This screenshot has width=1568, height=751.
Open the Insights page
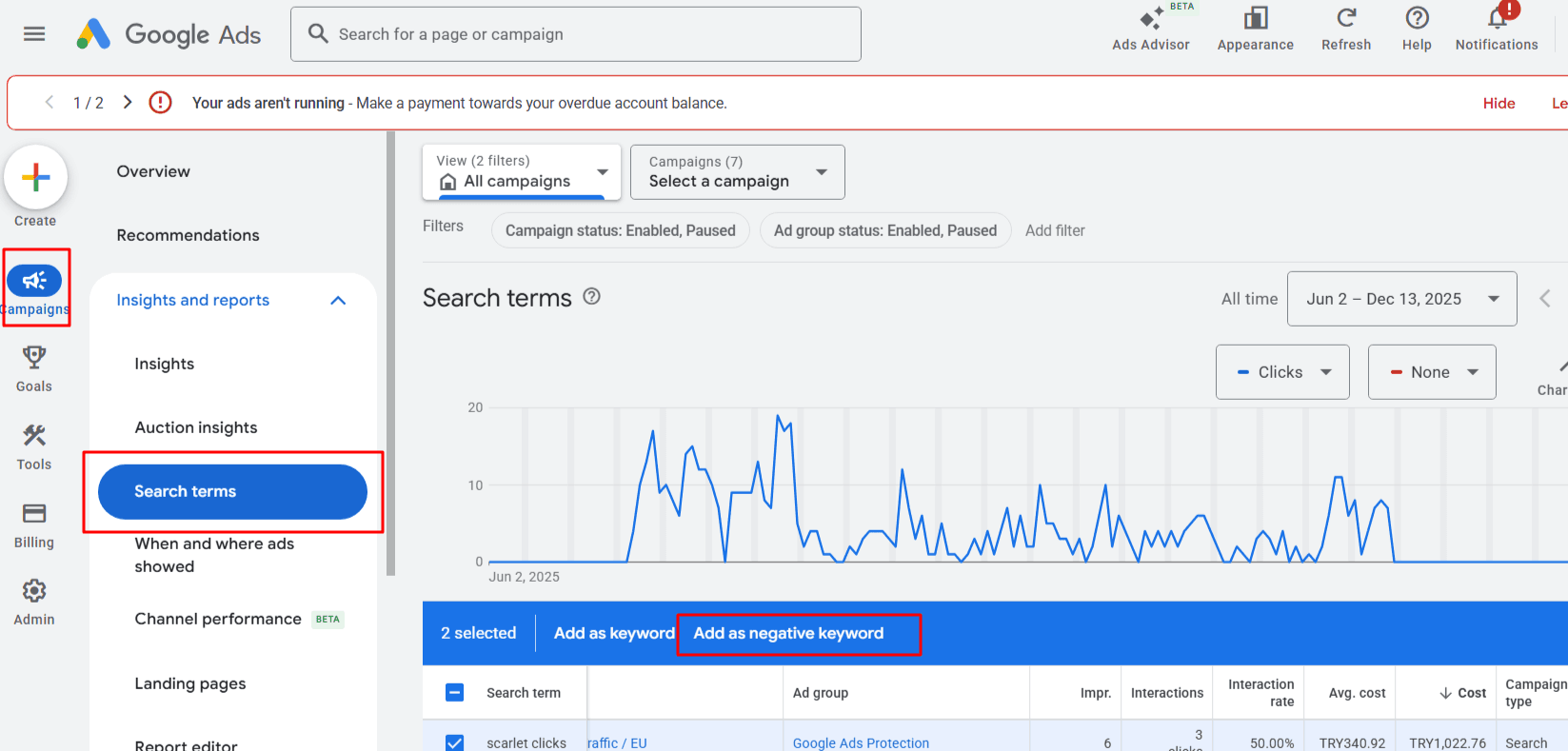click(x=164, y=364)
